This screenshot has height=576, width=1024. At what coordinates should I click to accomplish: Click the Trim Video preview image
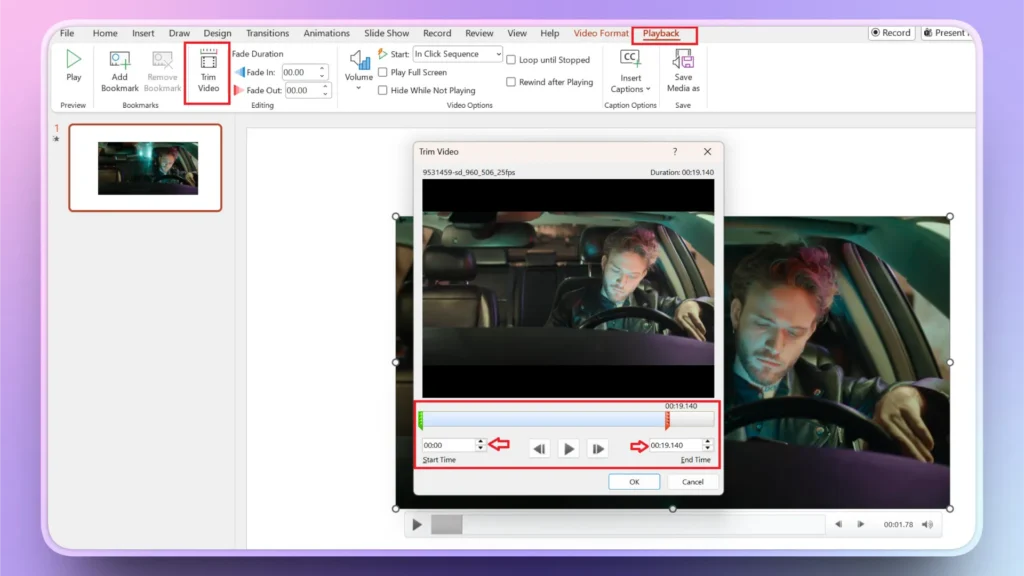coord(568,289)
